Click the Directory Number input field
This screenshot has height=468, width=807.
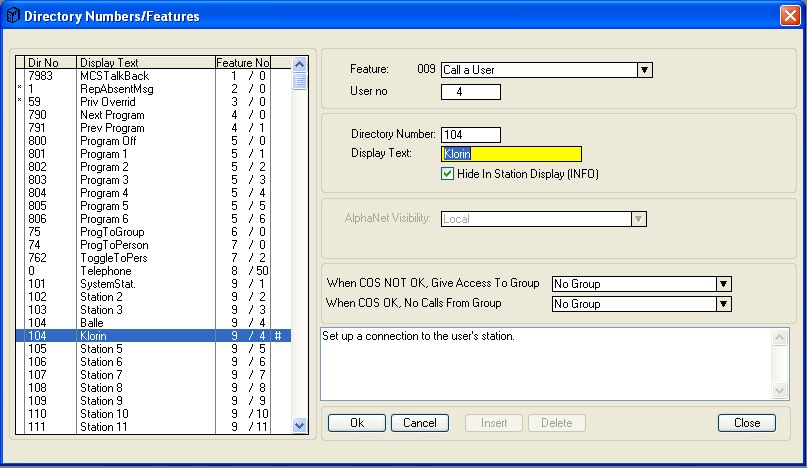click(470, 135)
